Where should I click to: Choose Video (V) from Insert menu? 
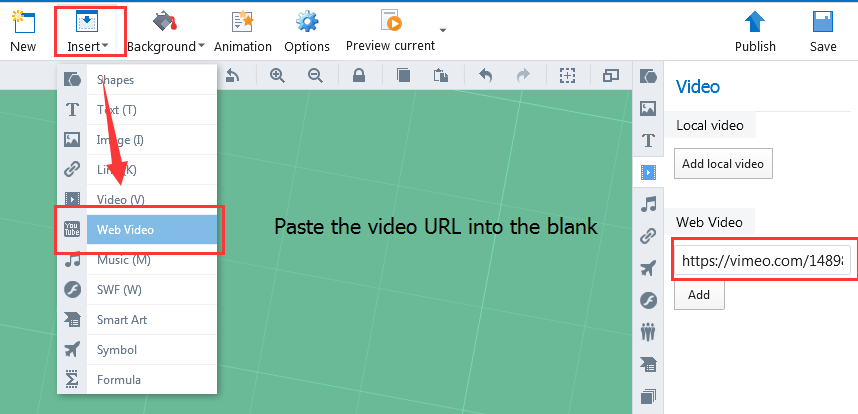pyautogui.click(x=137, y=200)
